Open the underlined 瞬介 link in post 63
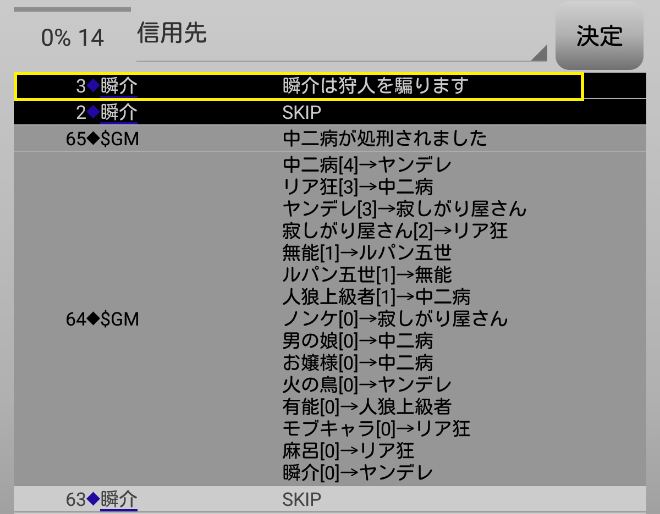The width and height of the screenshot is (660, 514). (x=118, y=499)
